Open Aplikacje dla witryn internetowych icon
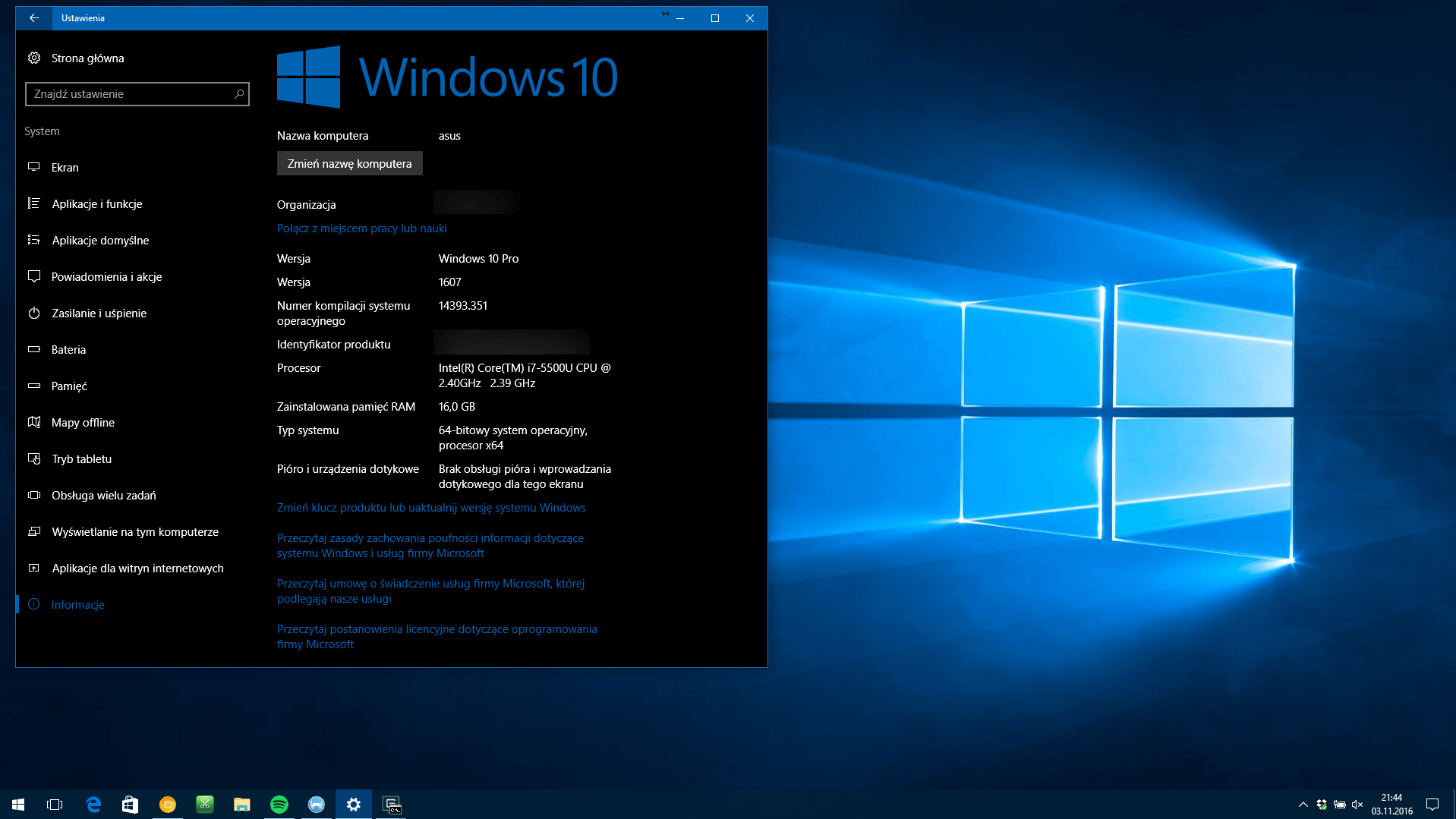The height and width of the screenshot is (819, 1456). (x=34, y=568)
